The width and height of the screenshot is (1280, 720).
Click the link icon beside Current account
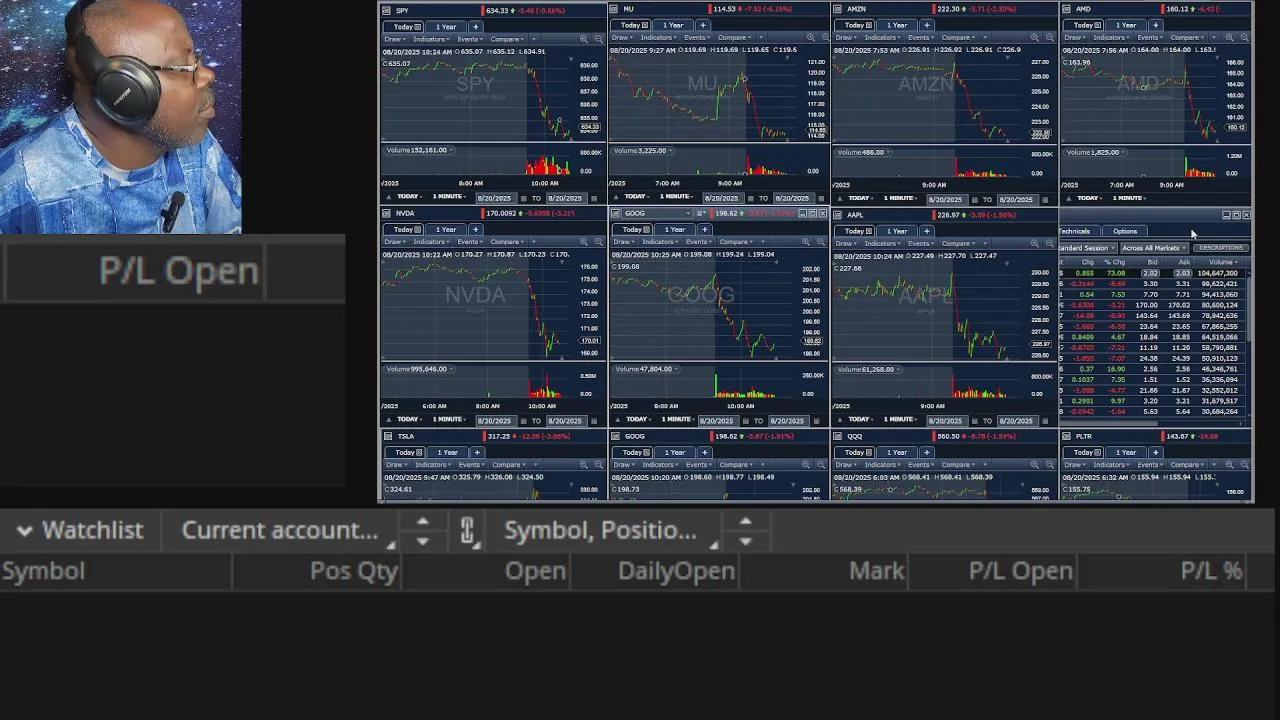(467, 531)
